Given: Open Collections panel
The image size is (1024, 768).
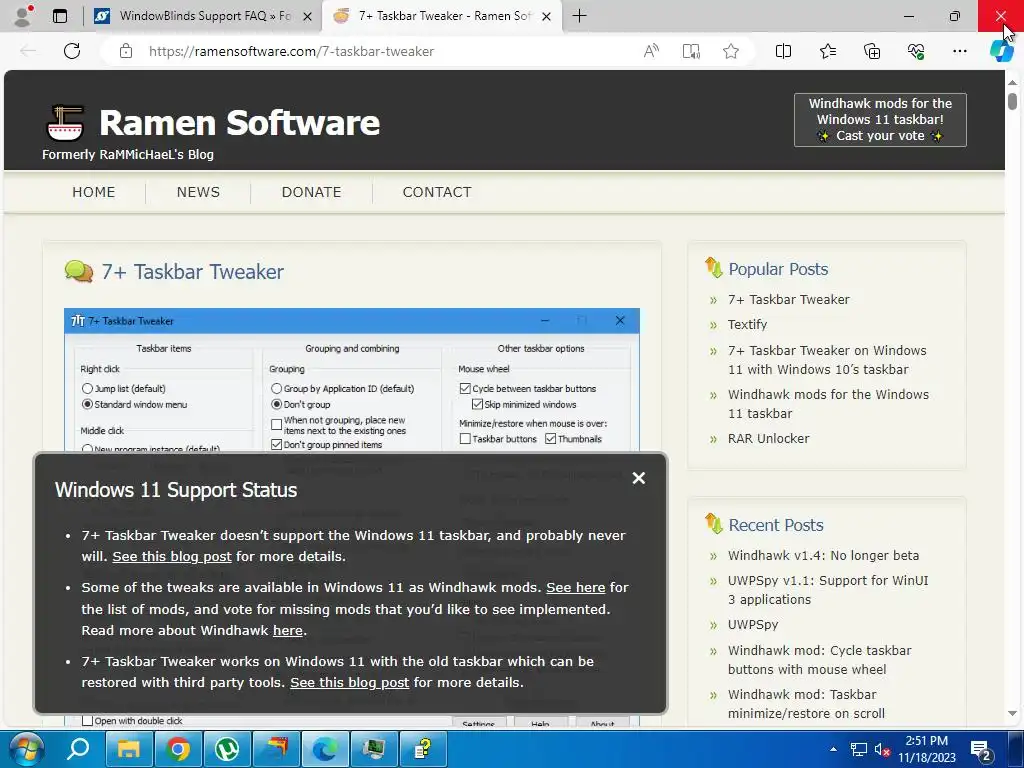Looking at the screenshot, I should pyautogui.click(x=872, y=51).
